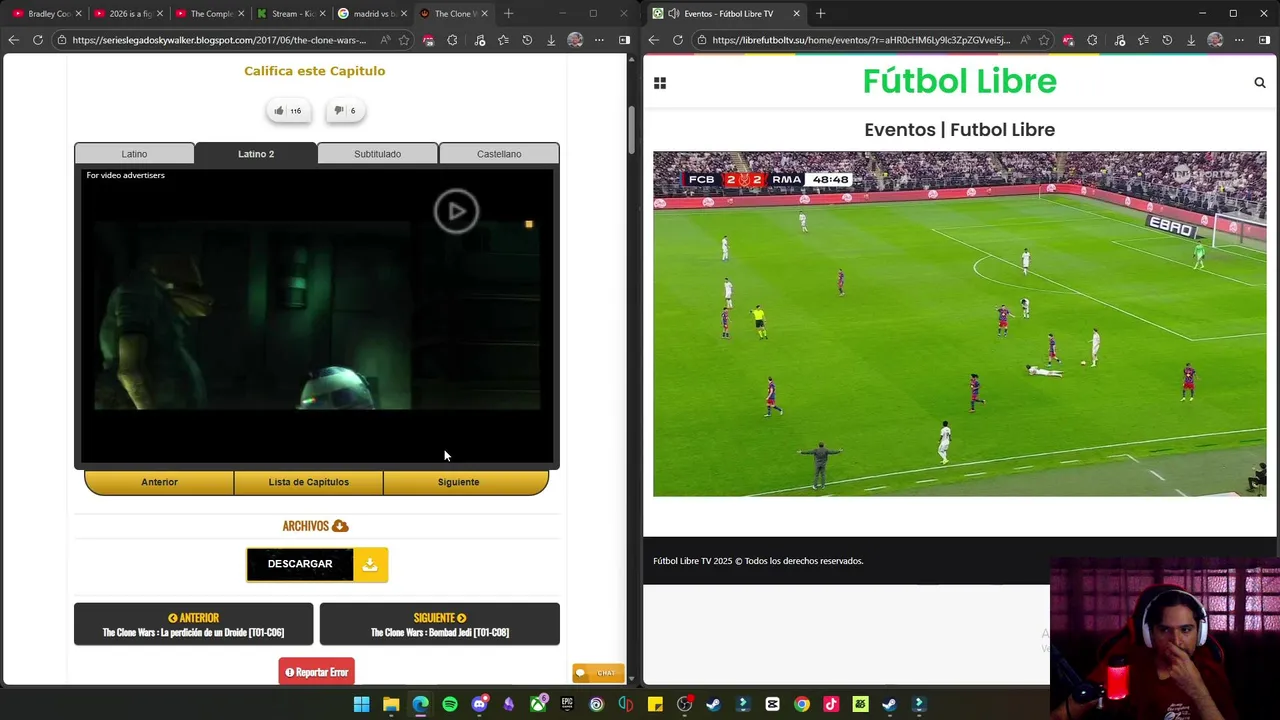Go back in the Clone Wars browser window
The width and height of the screenshot is (1280, 720).
tap(13, 40)
